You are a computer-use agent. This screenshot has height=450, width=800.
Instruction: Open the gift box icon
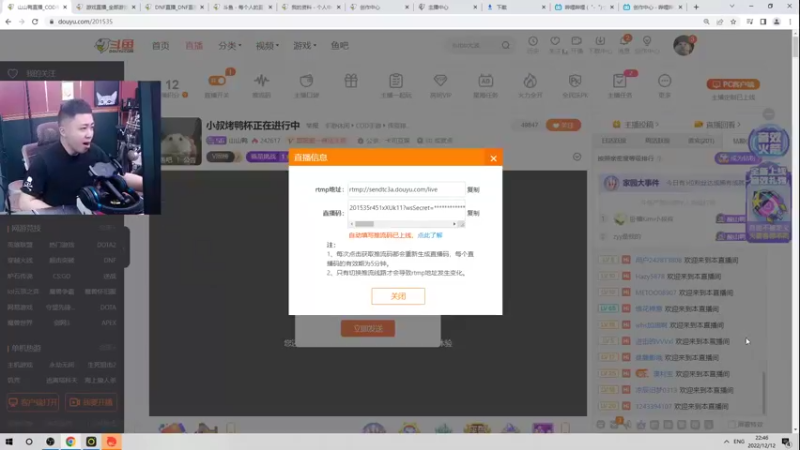351,81
